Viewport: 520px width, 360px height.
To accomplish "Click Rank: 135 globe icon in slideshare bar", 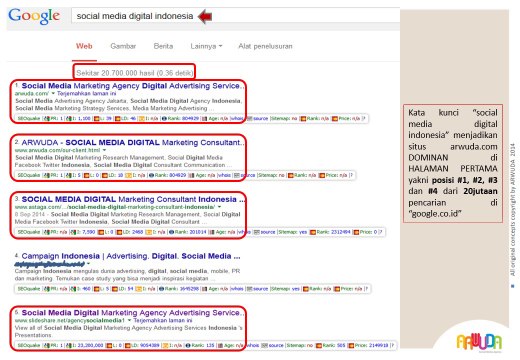I will 188,345.
